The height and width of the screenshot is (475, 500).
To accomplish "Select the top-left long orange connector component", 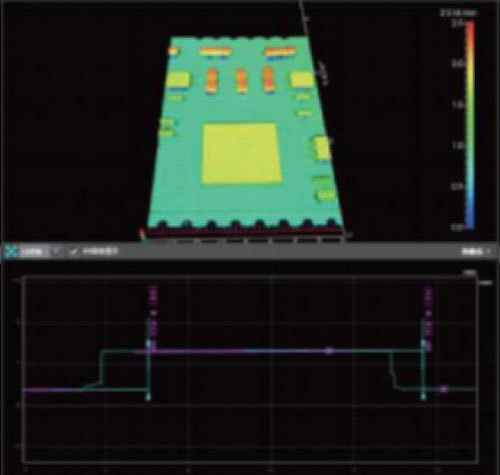I will click(215, 52).
